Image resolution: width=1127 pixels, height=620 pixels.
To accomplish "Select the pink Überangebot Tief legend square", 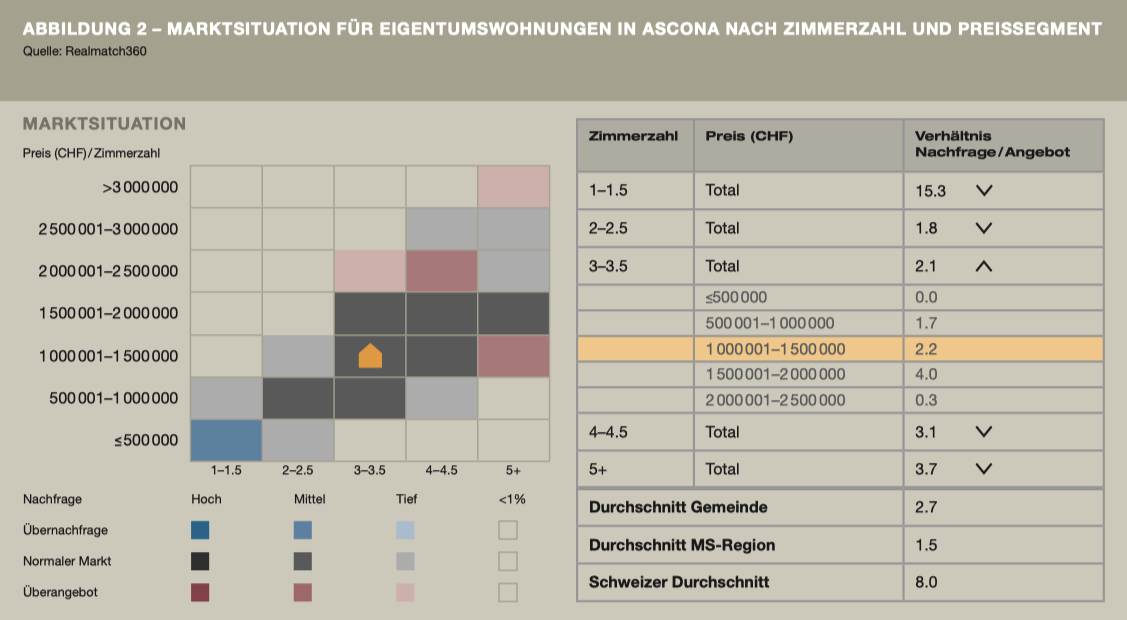I will pos(406,591).
